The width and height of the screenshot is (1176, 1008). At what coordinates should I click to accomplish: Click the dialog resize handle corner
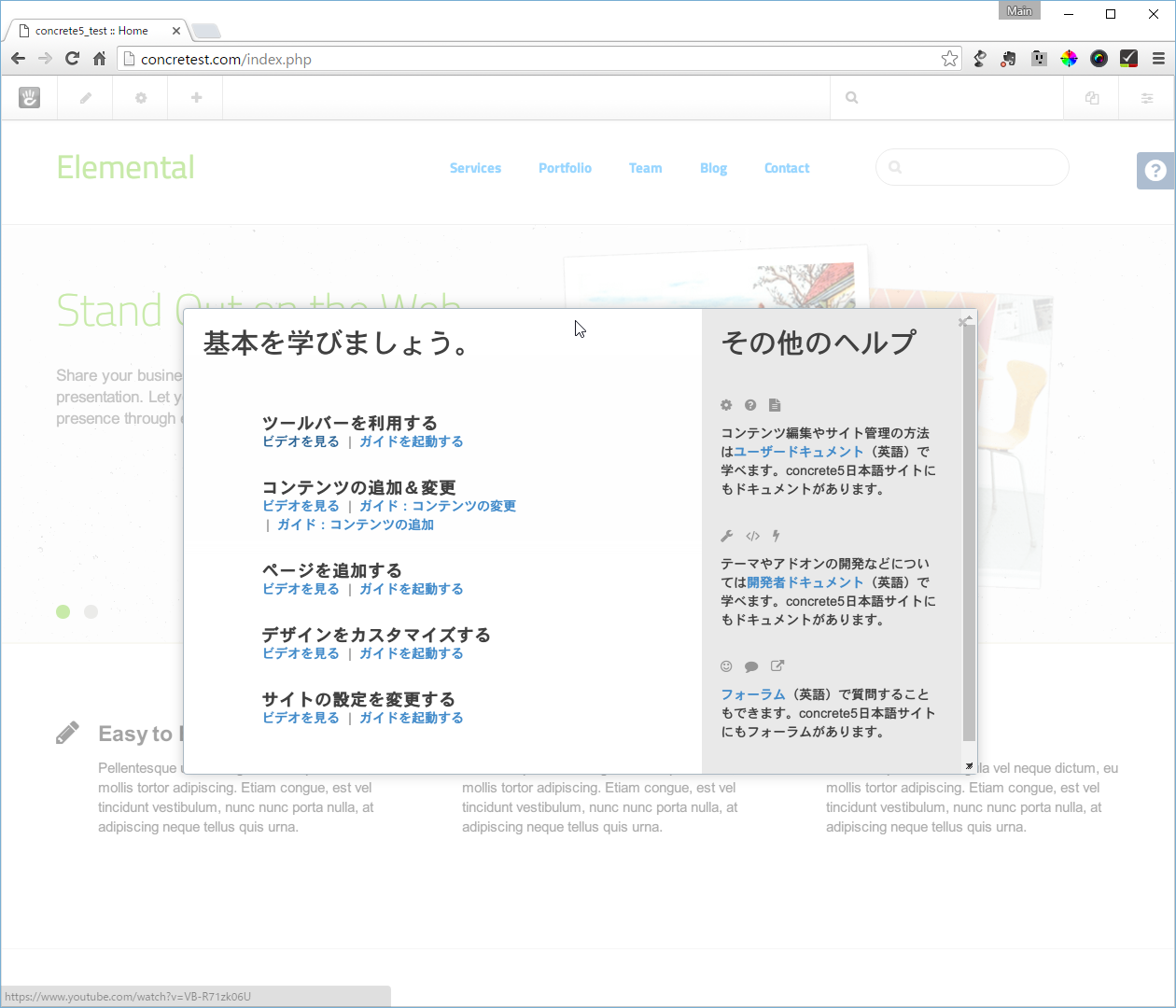969,766
